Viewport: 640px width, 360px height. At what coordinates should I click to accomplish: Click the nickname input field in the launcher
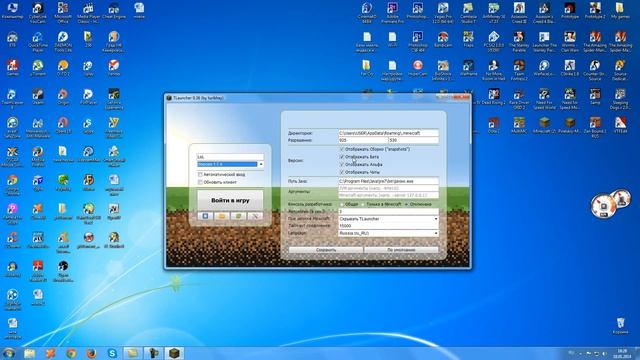[230, 157]
